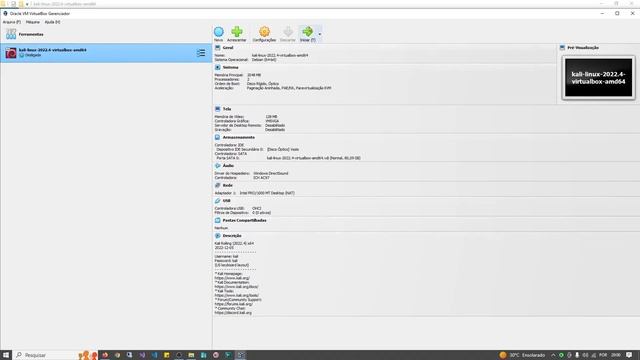Open the Áudio section header

point(228,166)
